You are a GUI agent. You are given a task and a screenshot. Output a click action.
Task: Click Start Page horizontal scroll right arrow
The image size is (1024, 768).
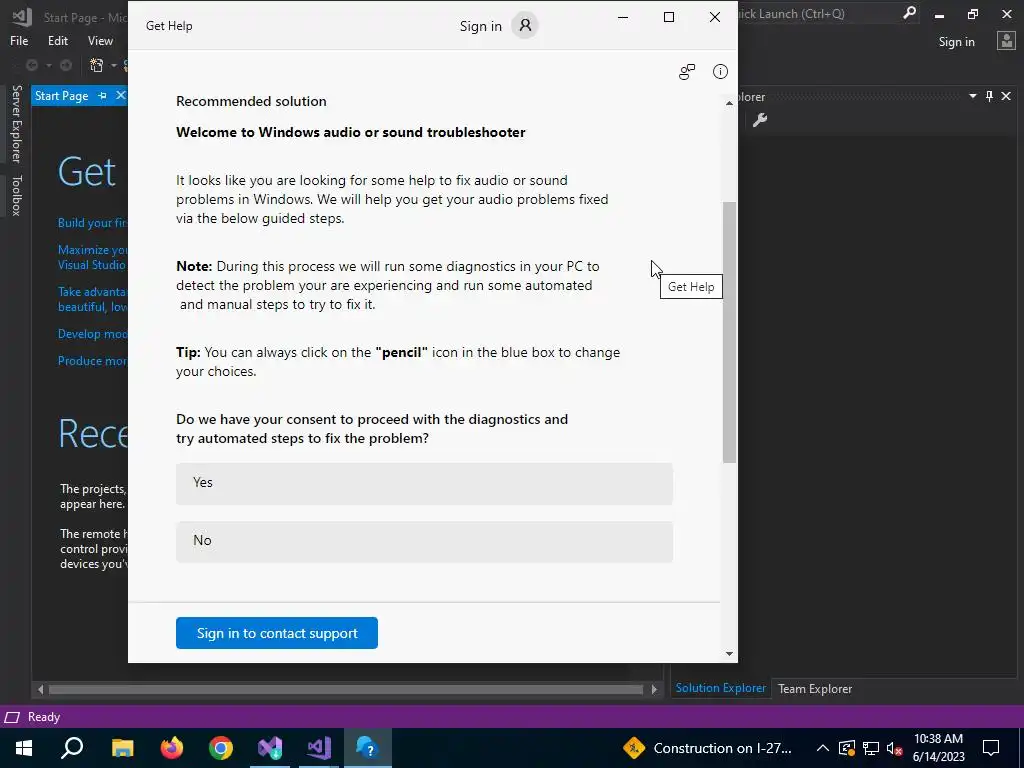point(654,689)
